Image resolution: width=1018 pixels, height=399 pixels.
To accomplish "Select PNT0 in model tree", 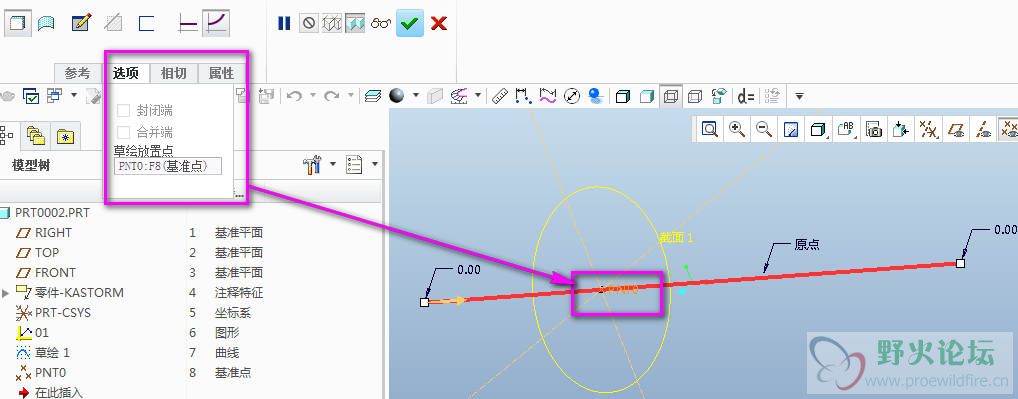I will click(x=50, y=373).
